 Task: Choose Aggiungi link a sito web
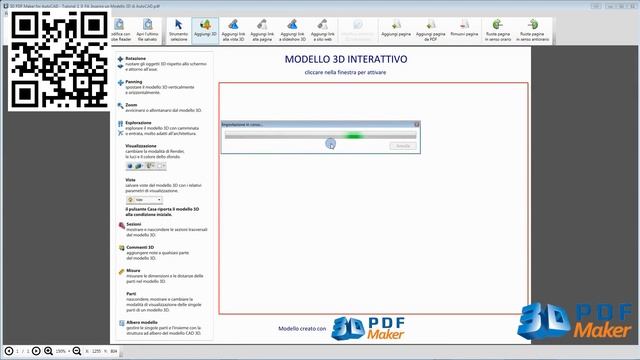tap(322, 30)
